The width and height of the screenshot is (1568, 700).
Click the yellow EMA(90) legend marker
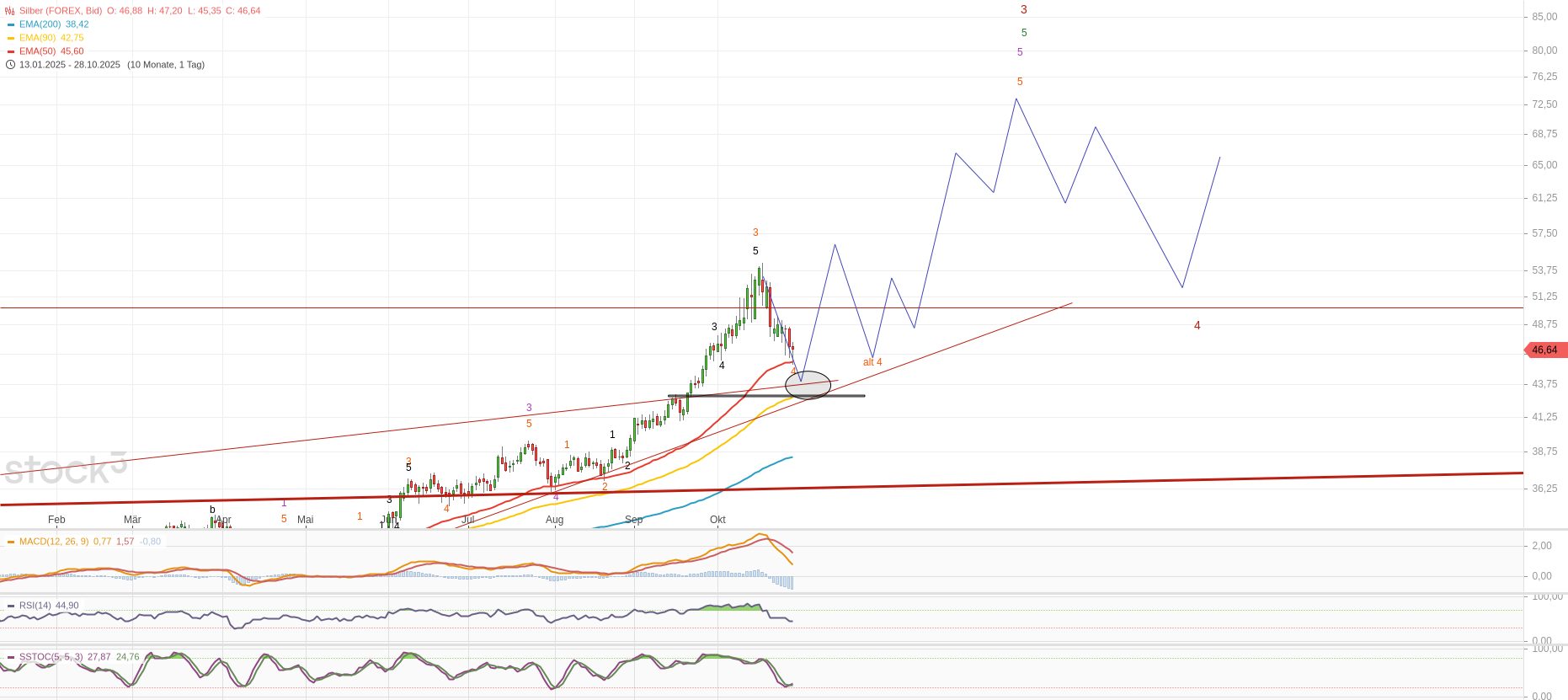point(11,38)
